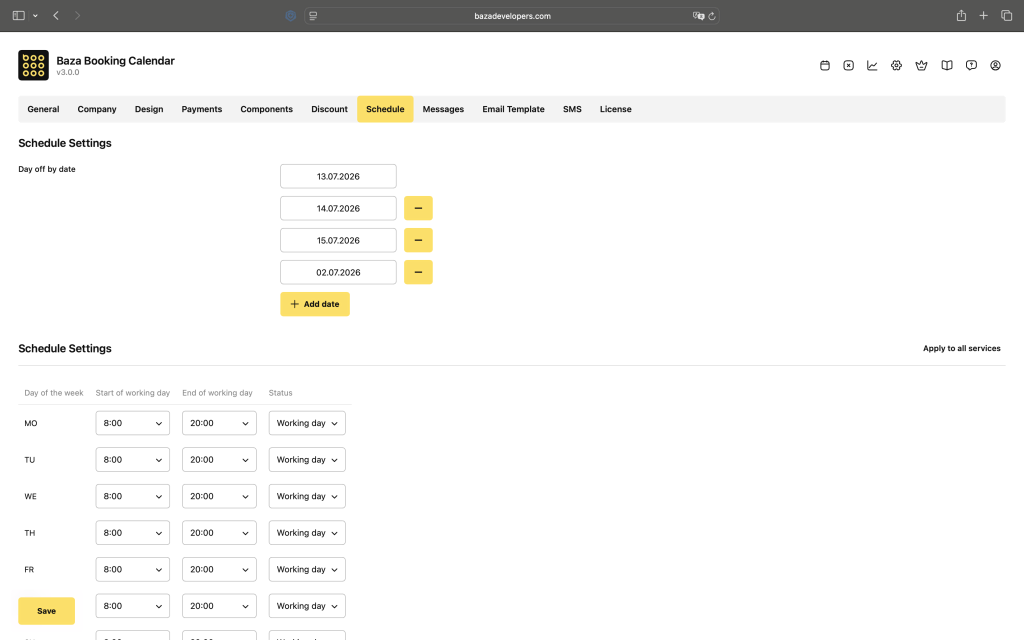Click the crown premium icon
This screenshot has height=640, width=1024.
pos(921,65)
